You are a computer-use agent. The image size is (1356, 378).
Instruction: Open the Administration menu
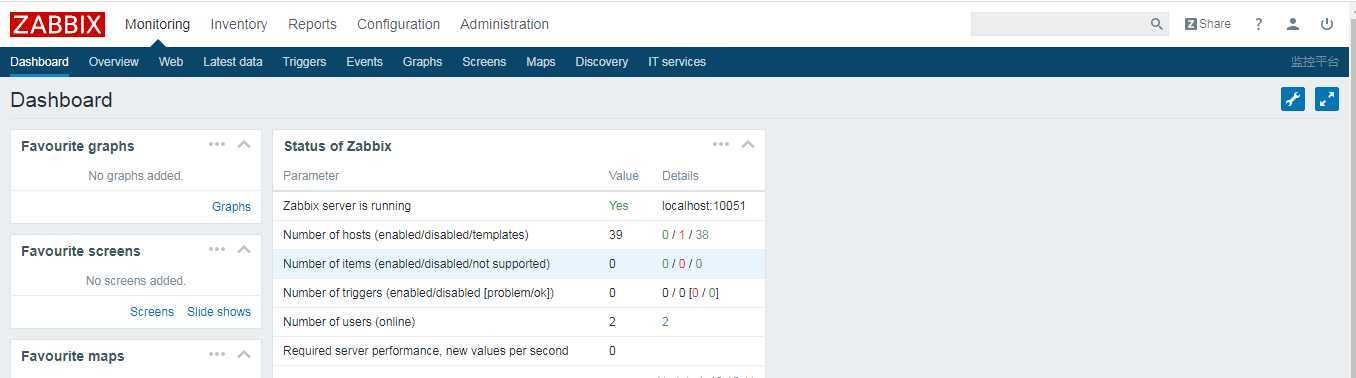click(504, 24)
